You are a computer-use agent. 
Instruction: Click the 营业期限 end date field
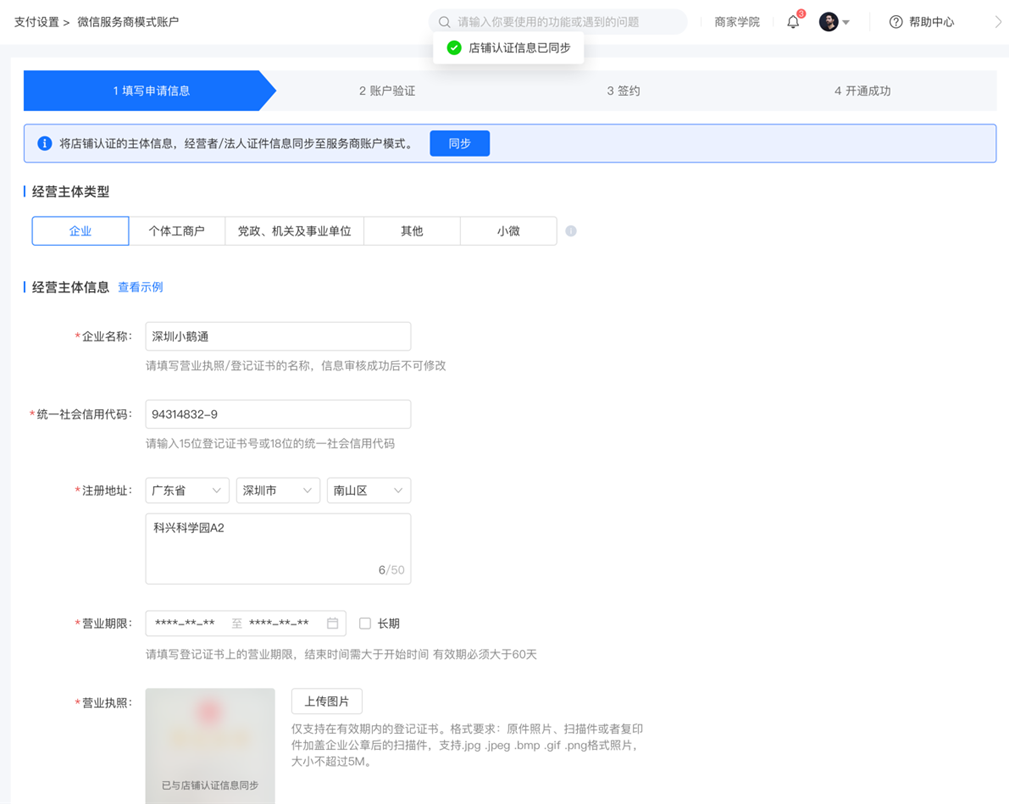click(279, 623)
